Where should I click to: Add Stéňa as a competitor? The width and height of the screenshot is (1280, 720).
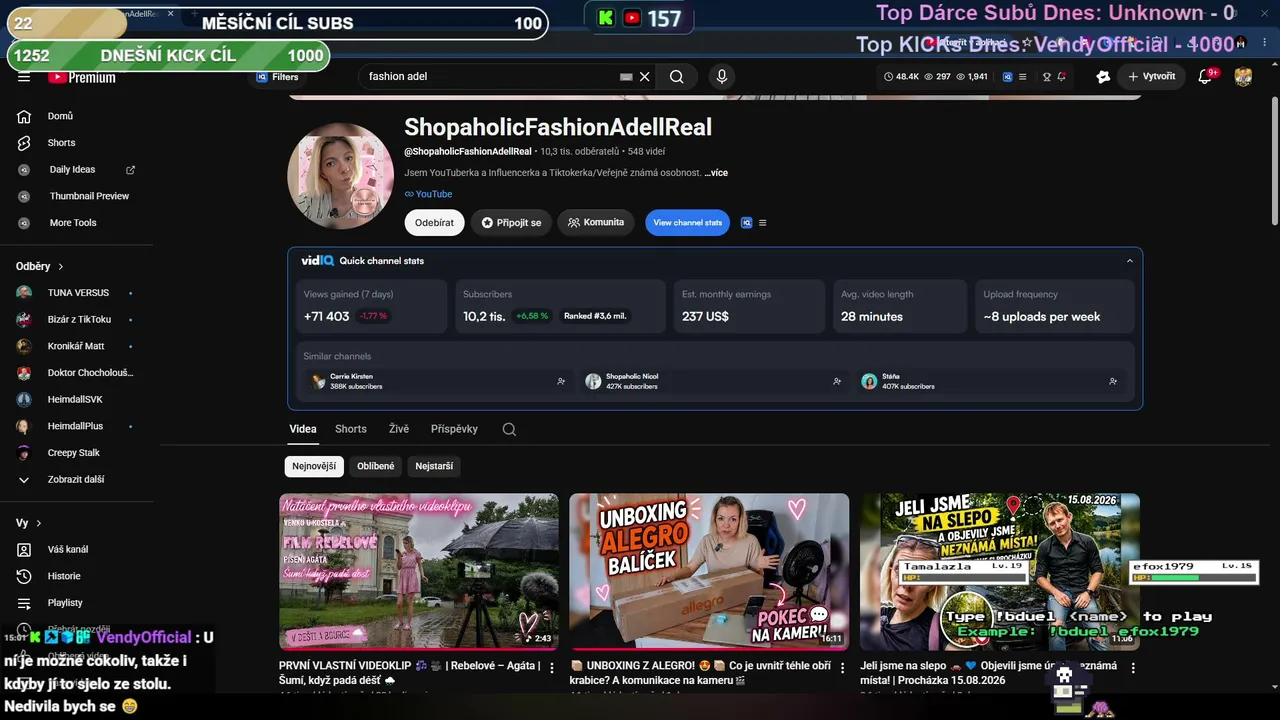point(1113,381)
